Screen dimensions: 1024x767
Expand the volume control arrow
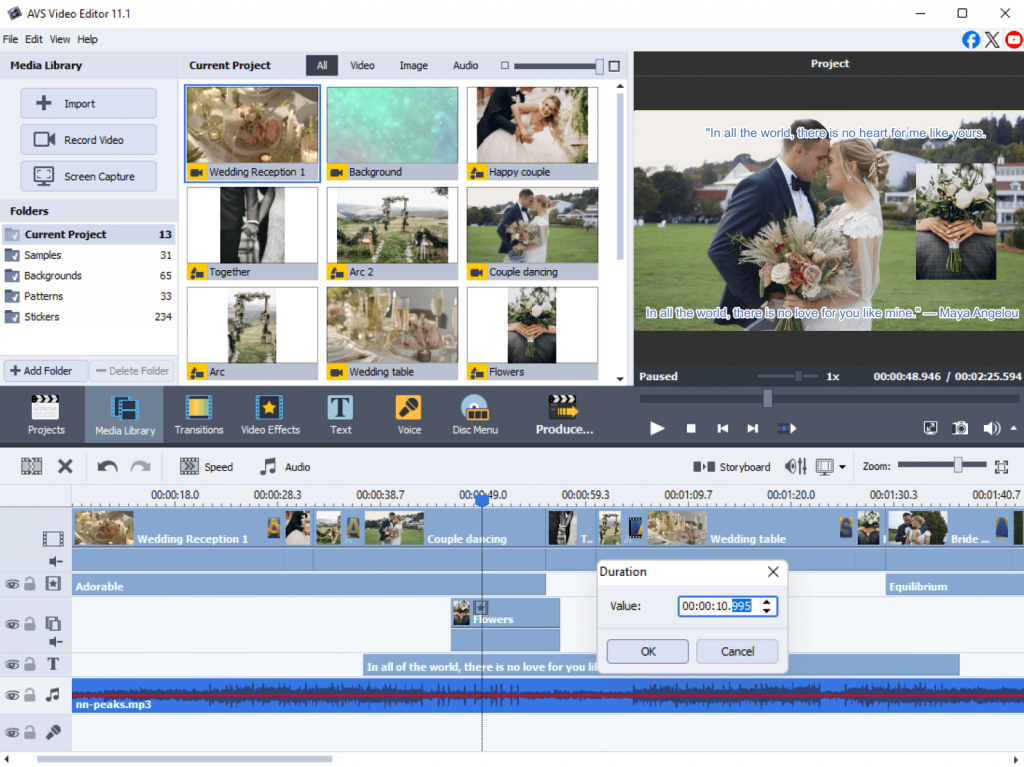(x=1014, y=428)
